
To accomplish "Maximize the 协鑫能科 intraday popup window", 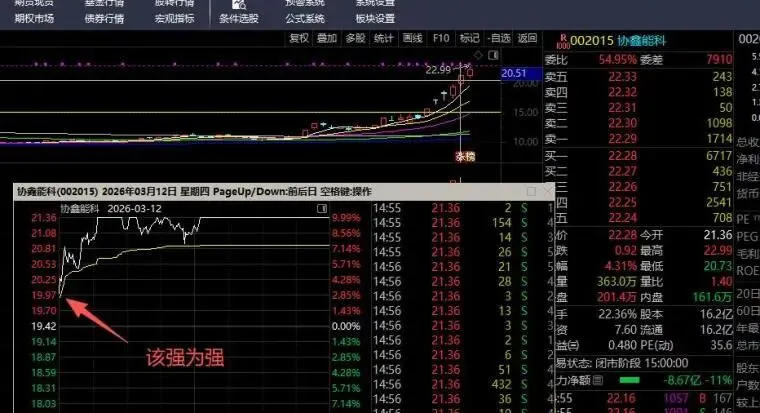I will (x=531, y=191).
